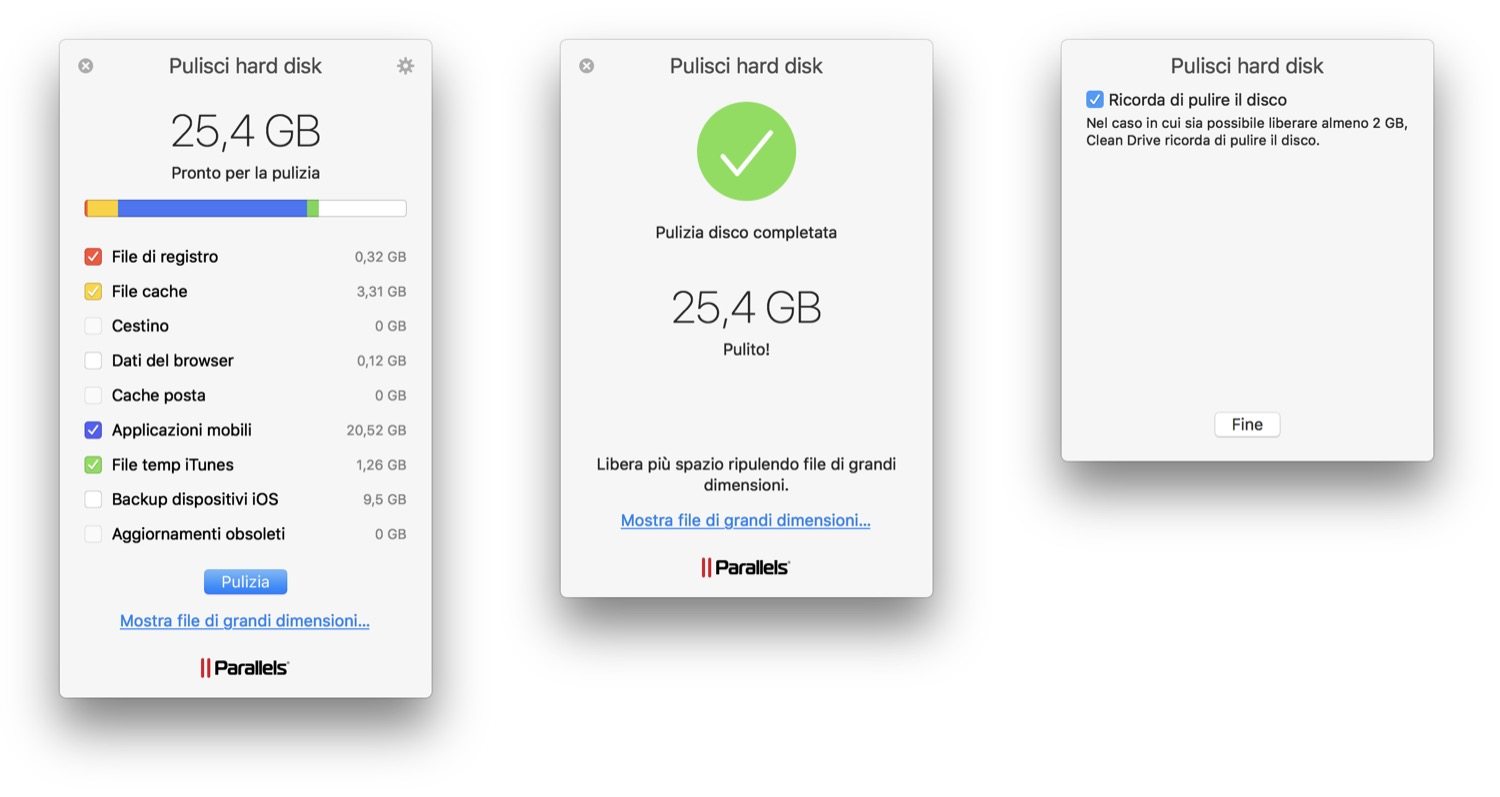
Task: Uncheck File cache checkbox
Action: point(93,292)
